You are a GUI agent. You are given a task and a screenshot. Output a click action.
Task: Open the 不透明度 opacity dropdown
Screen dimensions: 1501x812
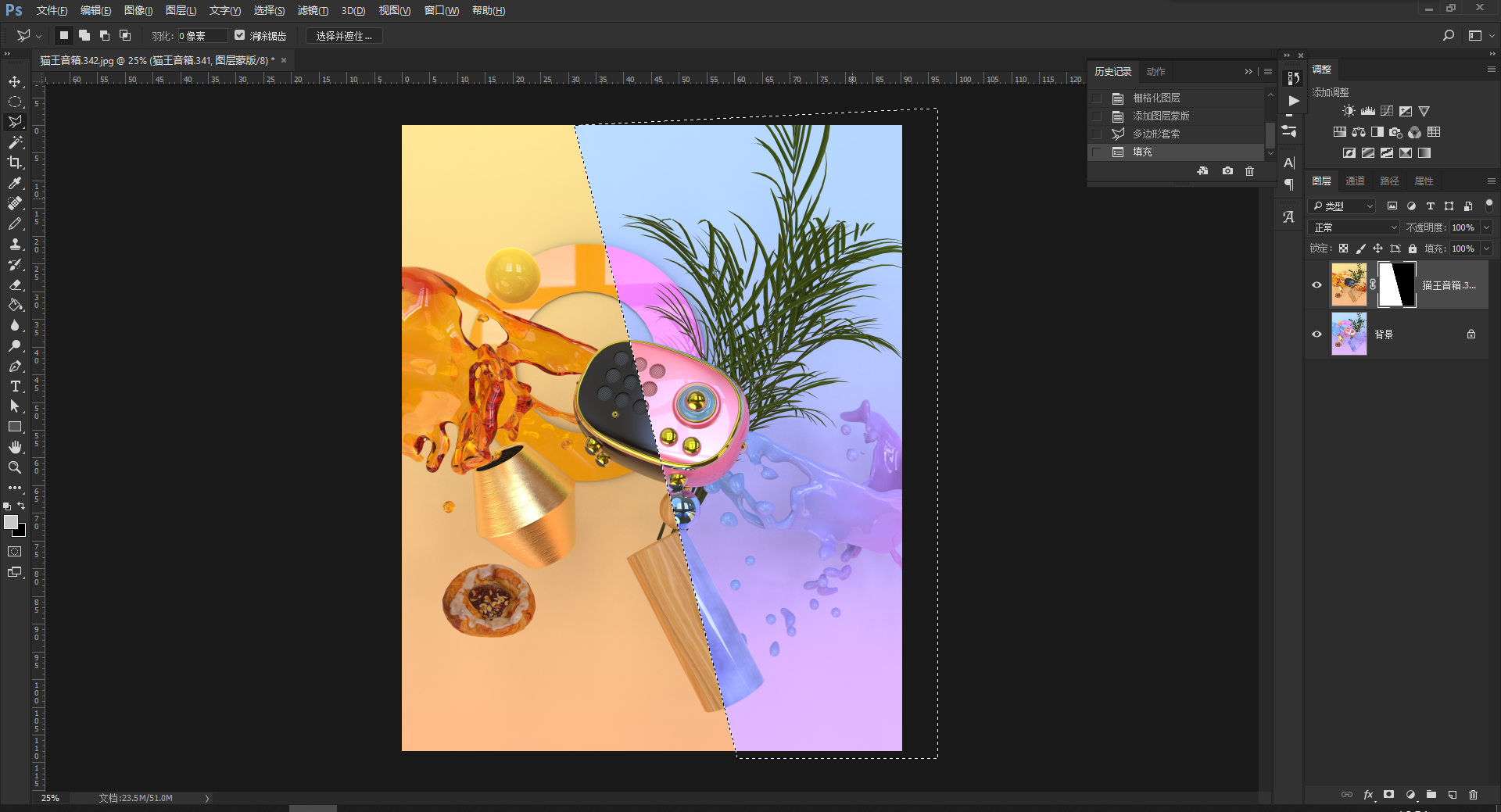[1488, 227]
